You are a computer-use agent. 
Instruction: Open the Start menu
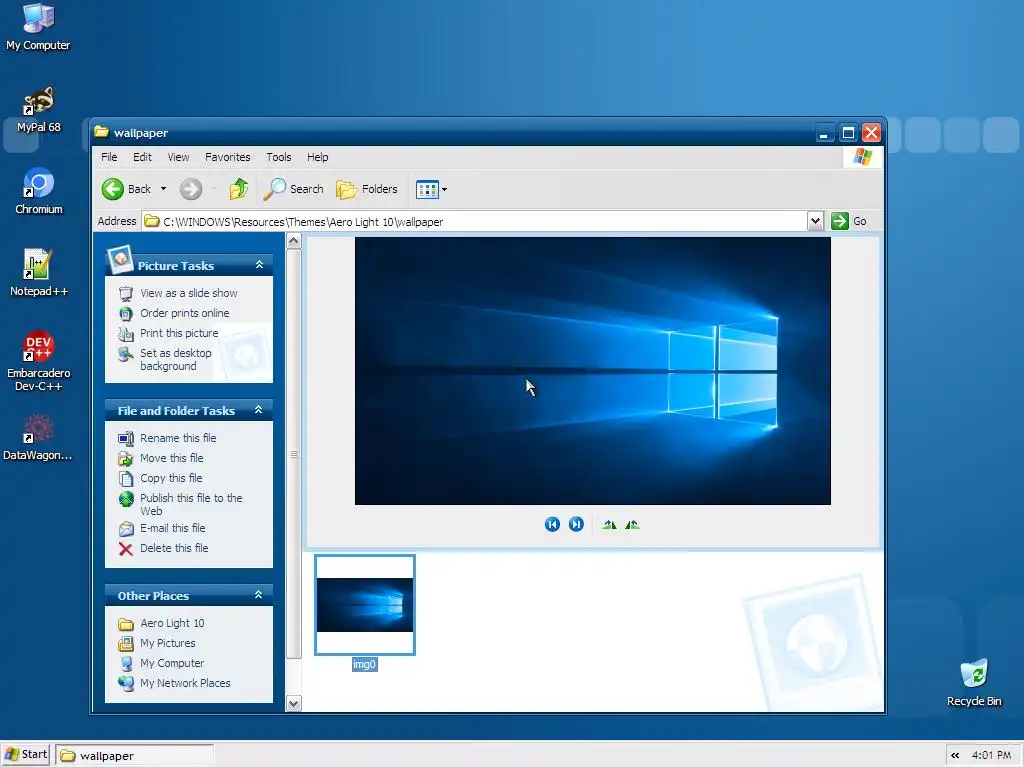26,755
